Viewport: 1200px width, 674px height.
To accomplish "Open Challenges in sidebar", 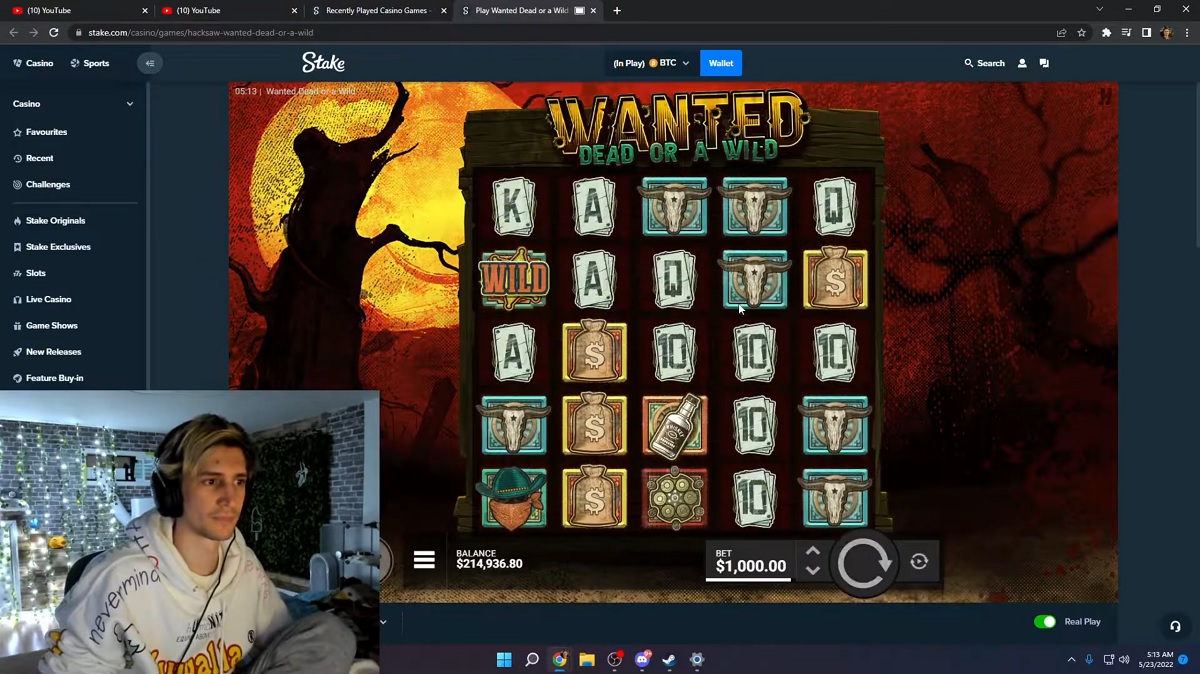I will coord(41,184).
